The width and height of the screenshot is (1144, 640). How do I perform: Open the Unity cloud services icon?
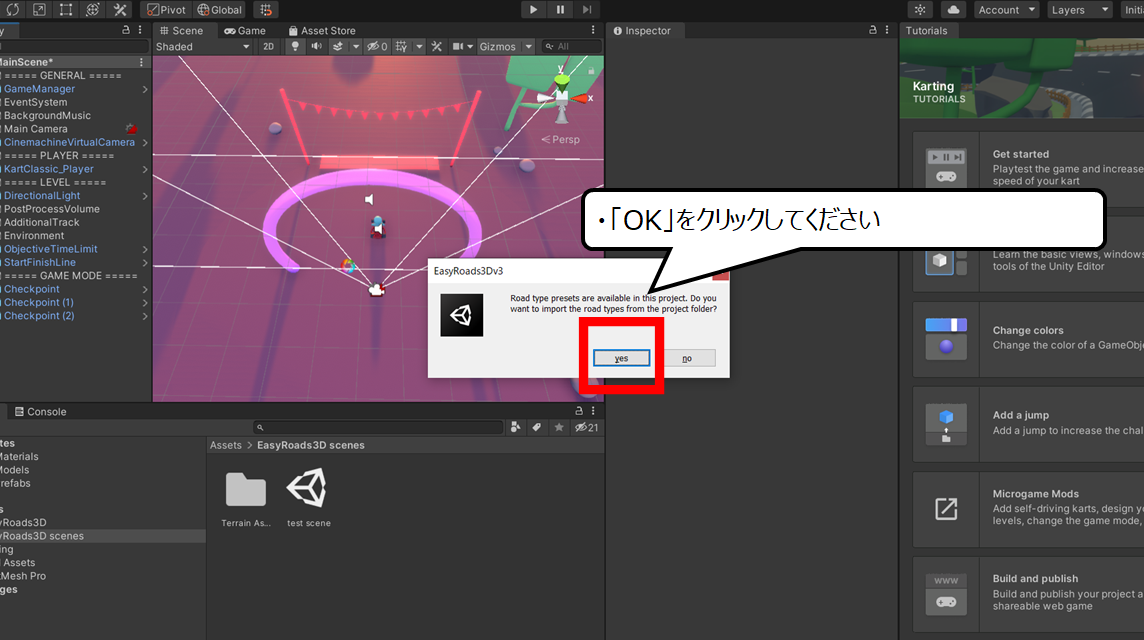953,9
